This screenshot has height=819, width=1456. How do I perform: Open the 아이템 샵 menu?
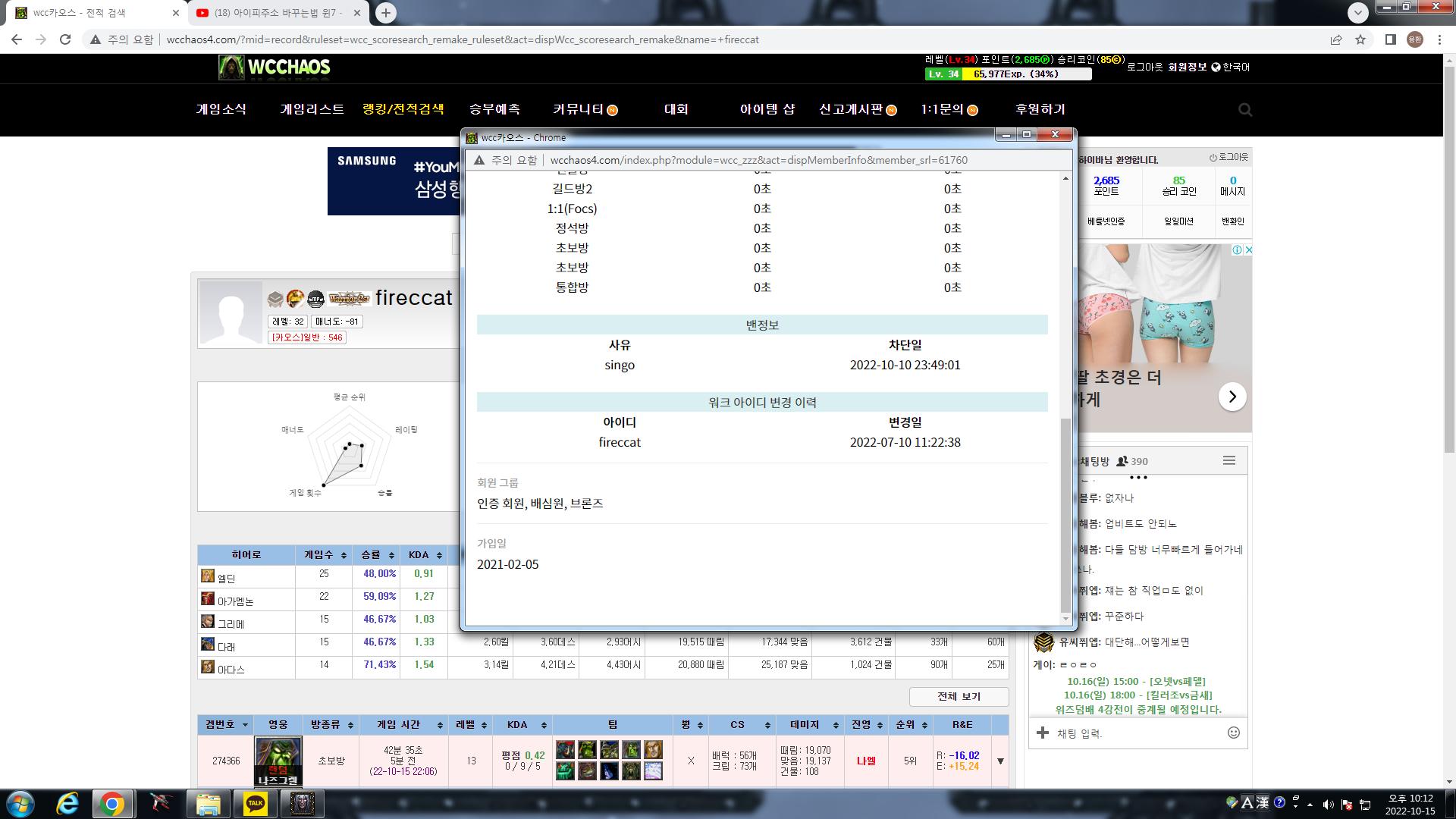[767, 109]
